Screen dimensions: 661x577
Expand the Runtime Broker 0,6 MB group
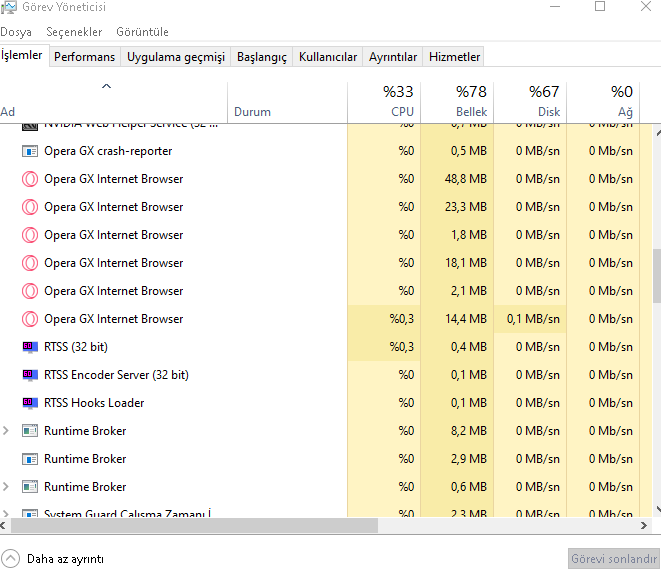(x=5, y=487)
